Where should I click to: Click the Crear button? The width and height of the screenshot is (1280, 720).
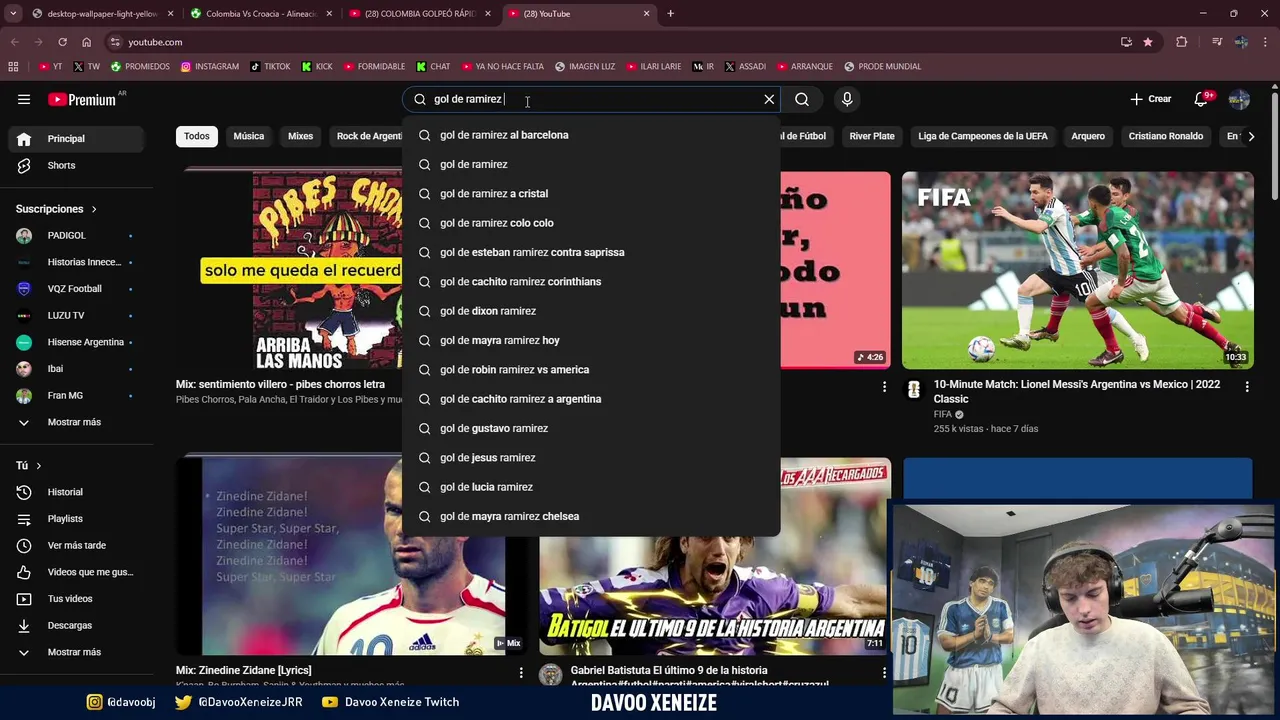click(1151, 99)
